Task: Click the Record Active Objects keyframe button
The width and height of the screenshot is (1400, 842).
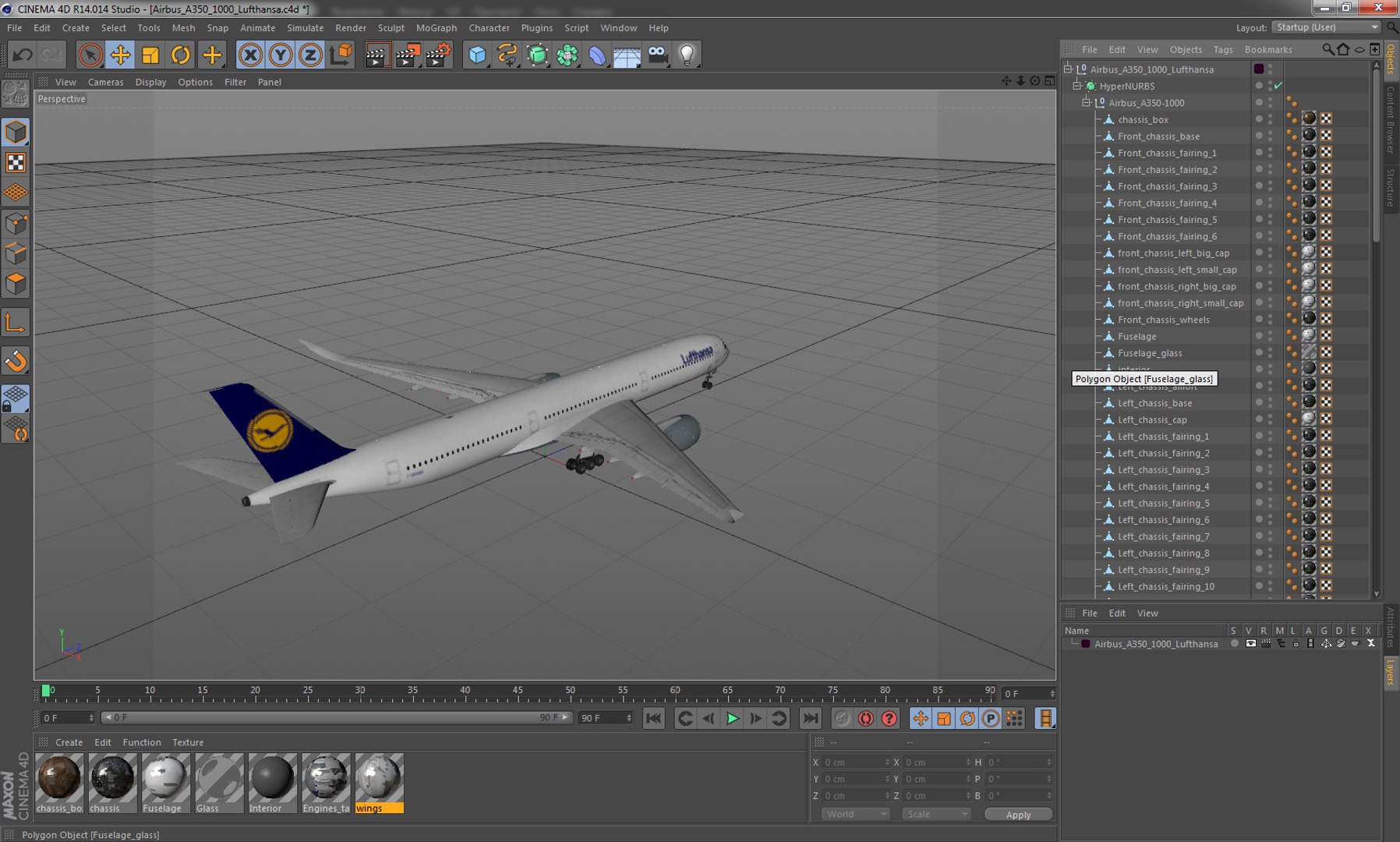Action: [x=842, y=718]
